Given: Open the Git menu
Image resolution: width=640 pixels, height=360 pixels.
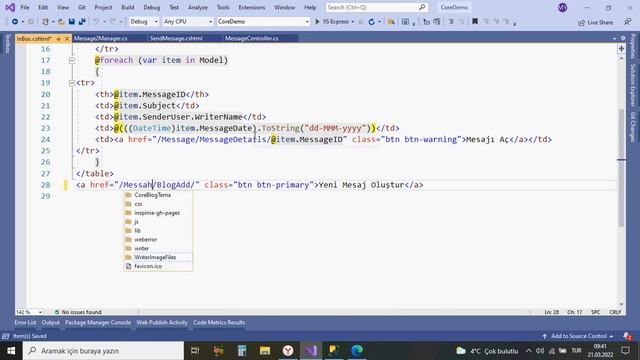Looking at the screenshot, I should pos(82,7).
